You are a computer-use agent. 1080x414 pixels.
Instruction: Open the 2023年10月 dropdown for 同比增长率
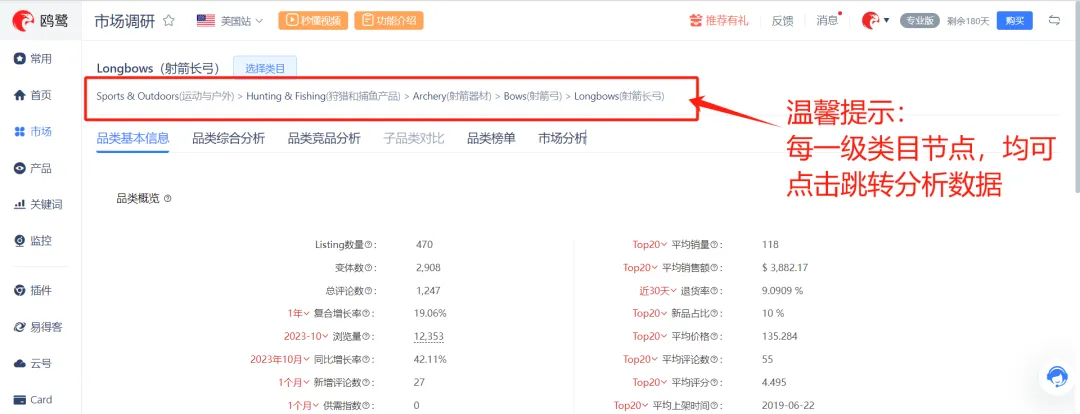pos(280,359)
